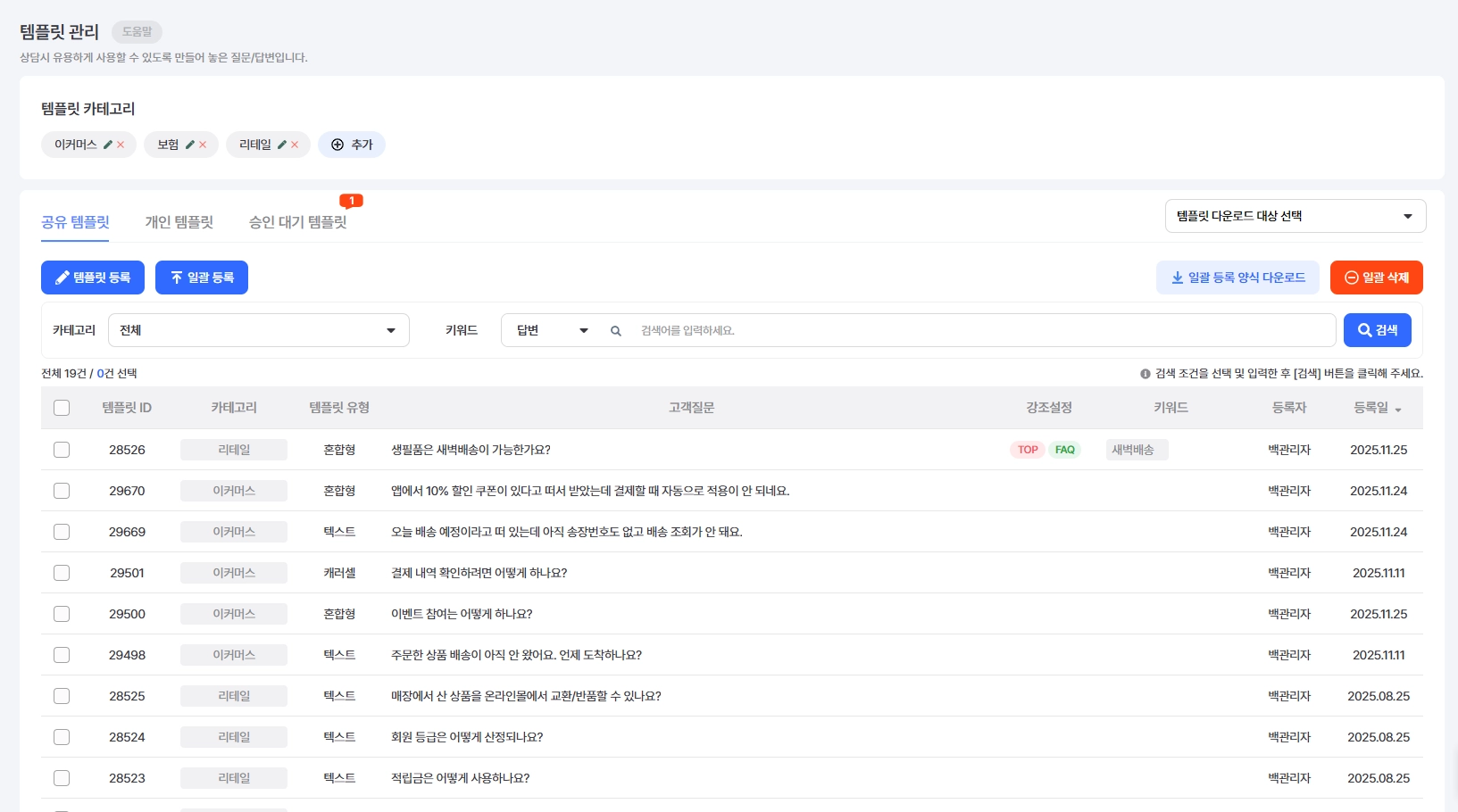Select the checkbox for template 29669

click(62, 532)
